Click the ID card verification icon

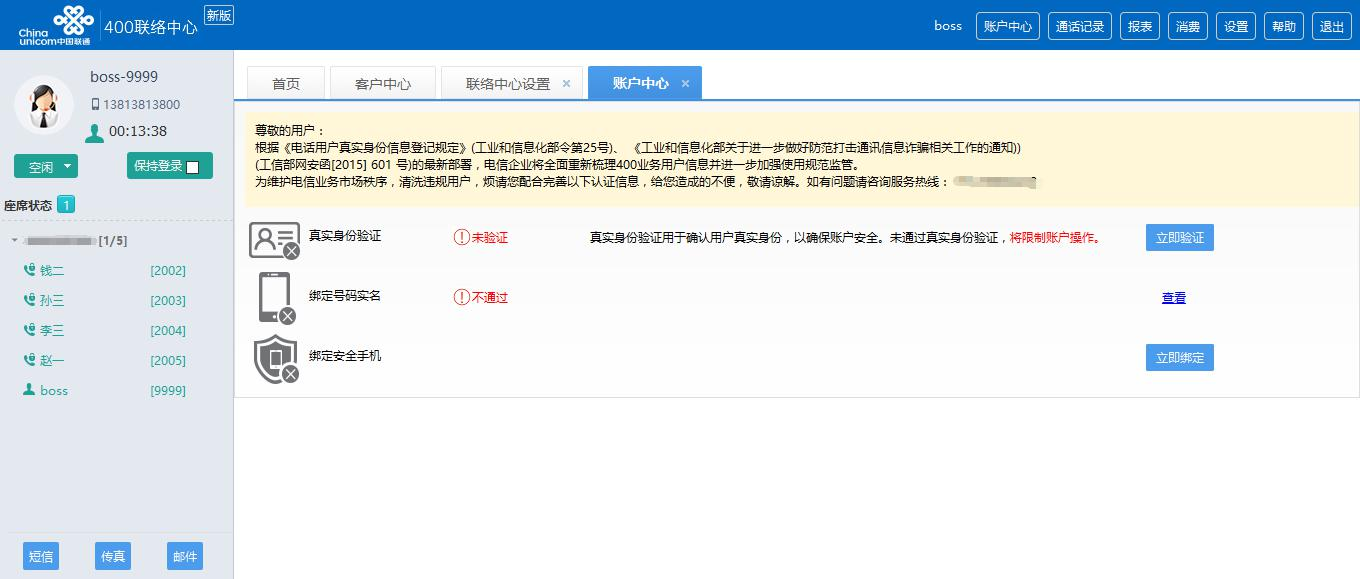pyautogui.click(x=274, y=239)
